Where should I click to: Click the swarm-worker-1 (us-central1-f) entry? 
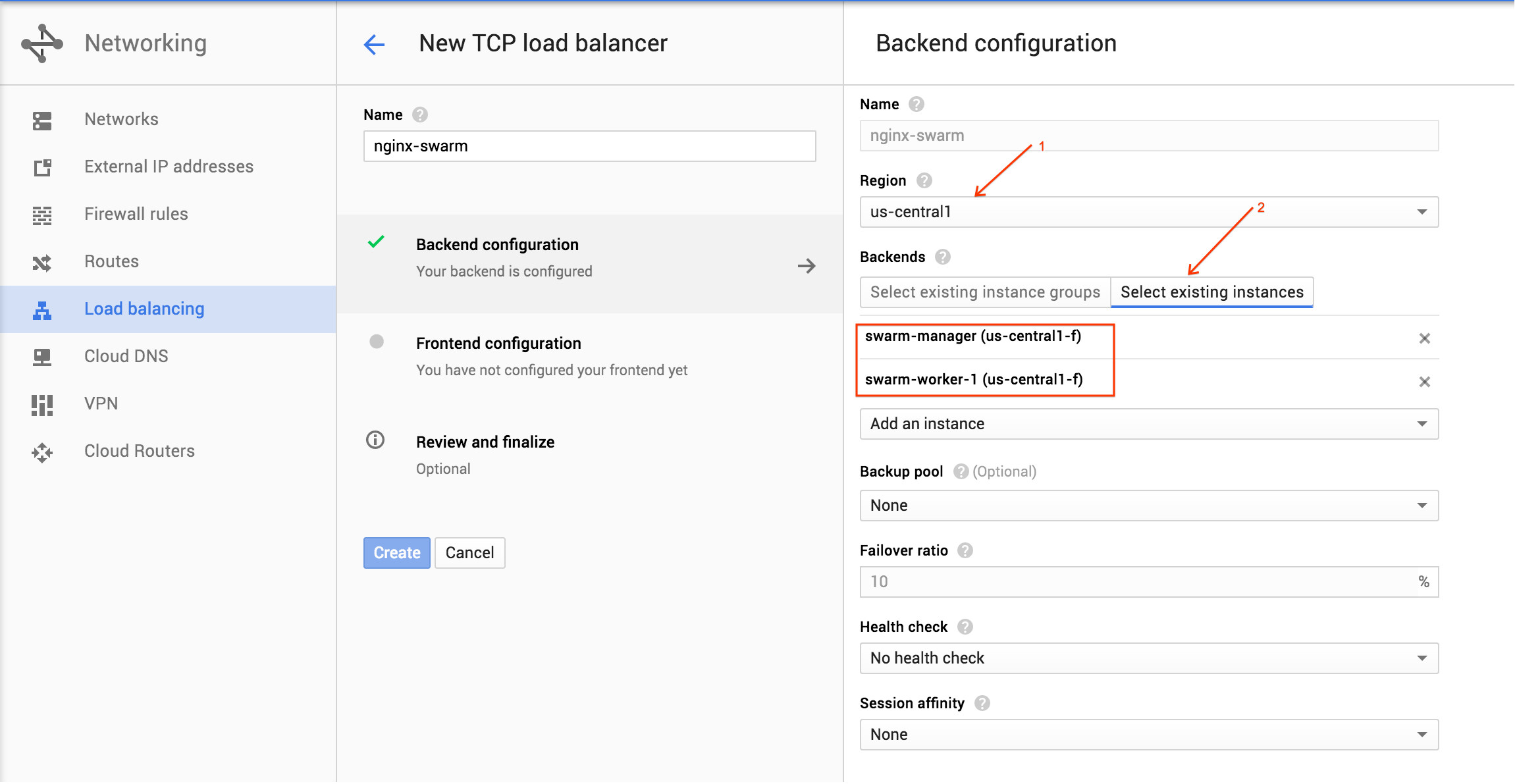coord(974,380)
